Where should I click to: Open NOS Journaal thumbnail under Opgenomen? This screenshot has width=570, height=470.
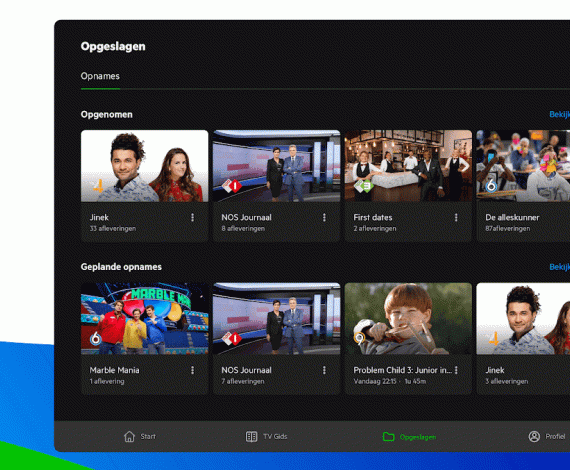point(277,166)
